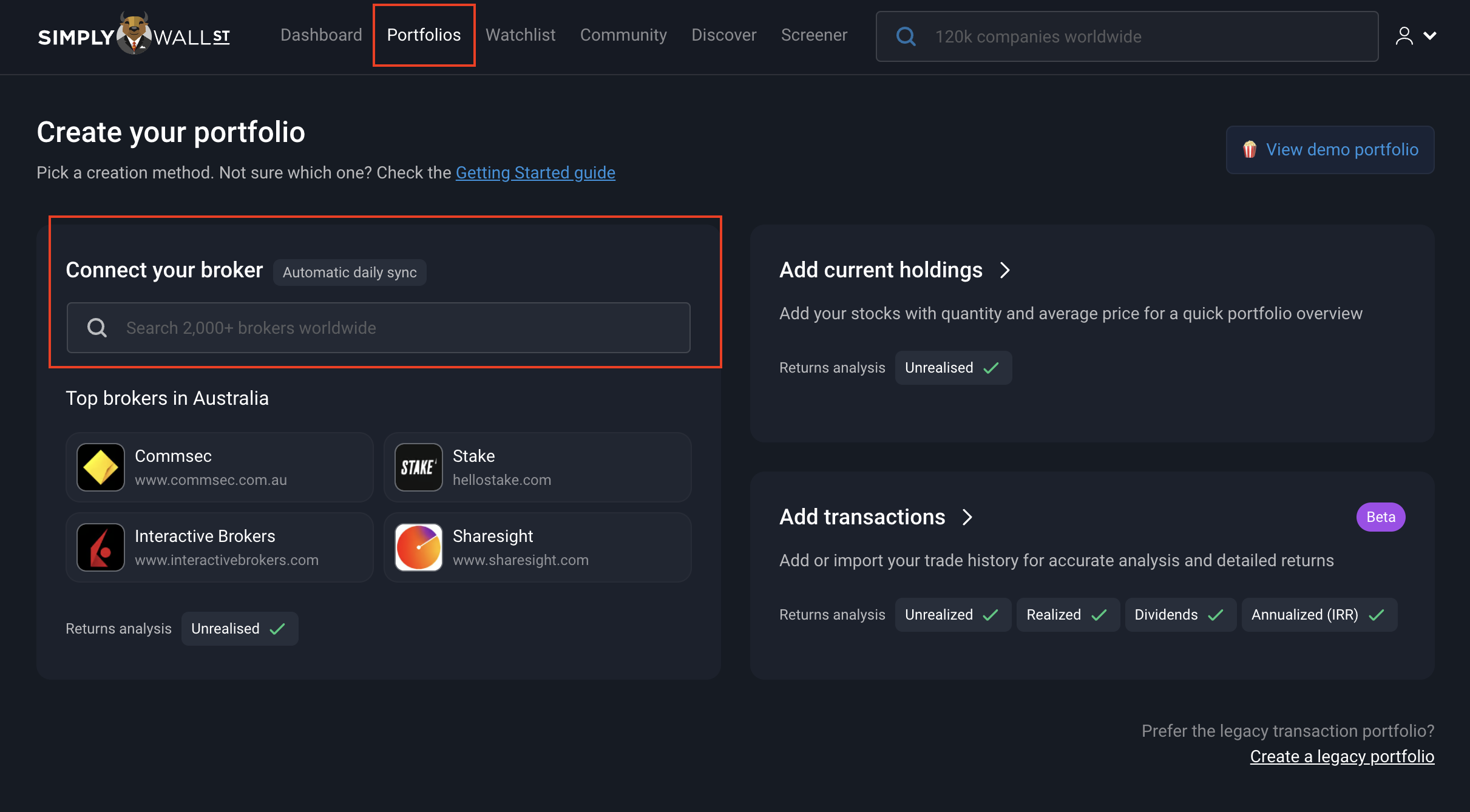Click Prefer the legacy transaction portfolio text
The image size is (1470, 812).
point(1288,731)
